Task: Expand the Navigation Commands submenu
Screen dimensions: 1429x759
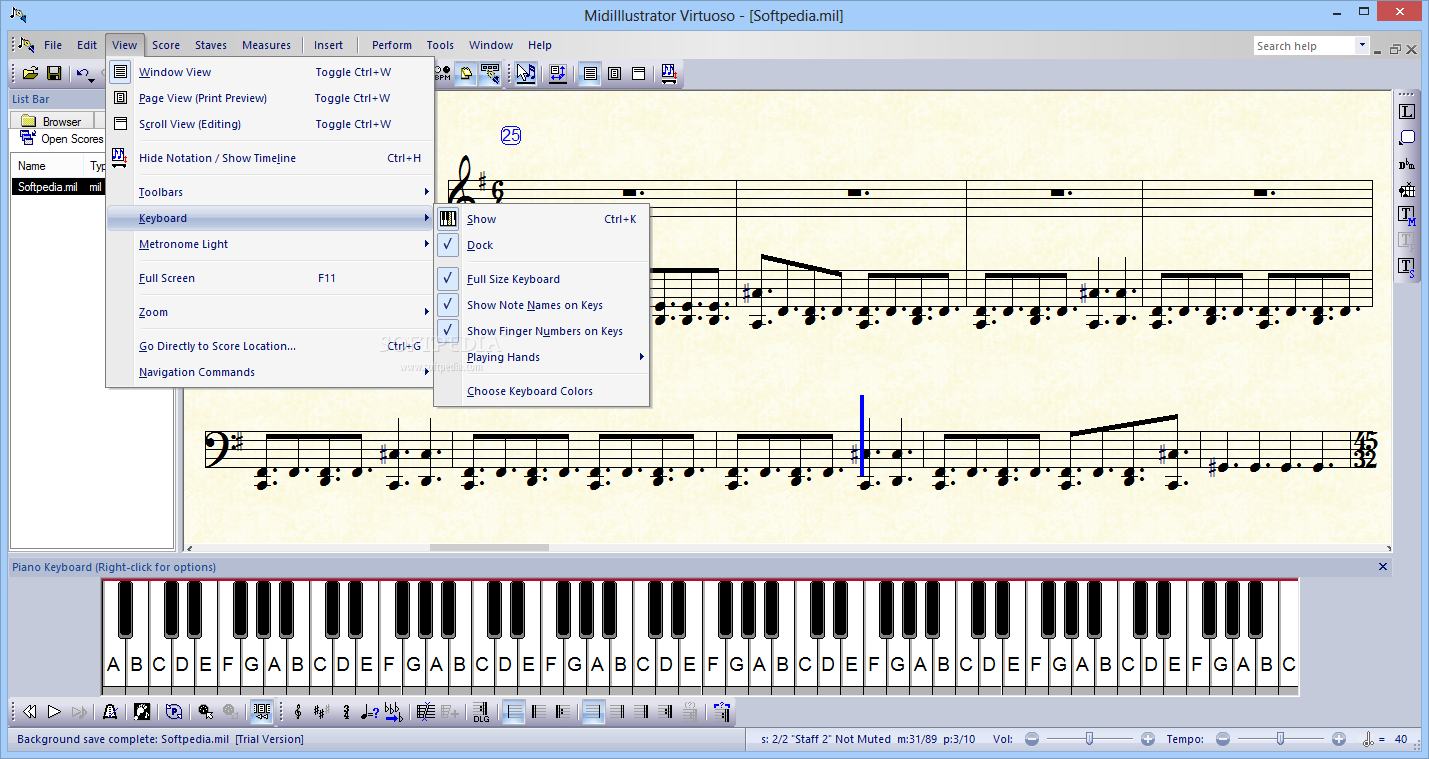Action: pos(270,372)
